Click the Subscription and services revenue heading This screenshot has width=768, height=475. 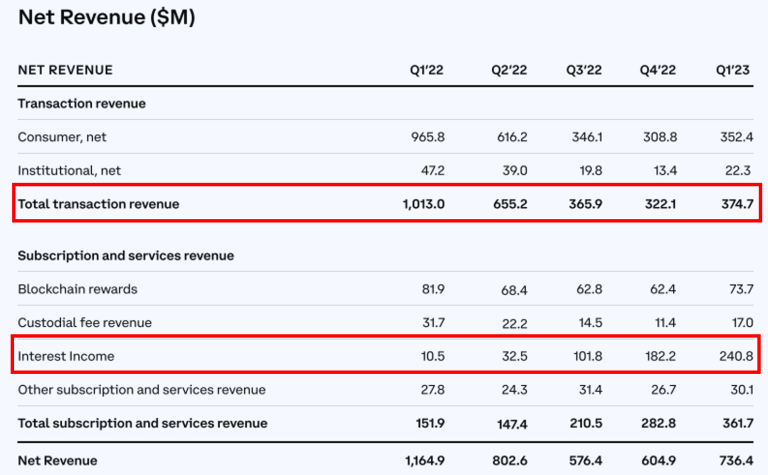point(126,256)
